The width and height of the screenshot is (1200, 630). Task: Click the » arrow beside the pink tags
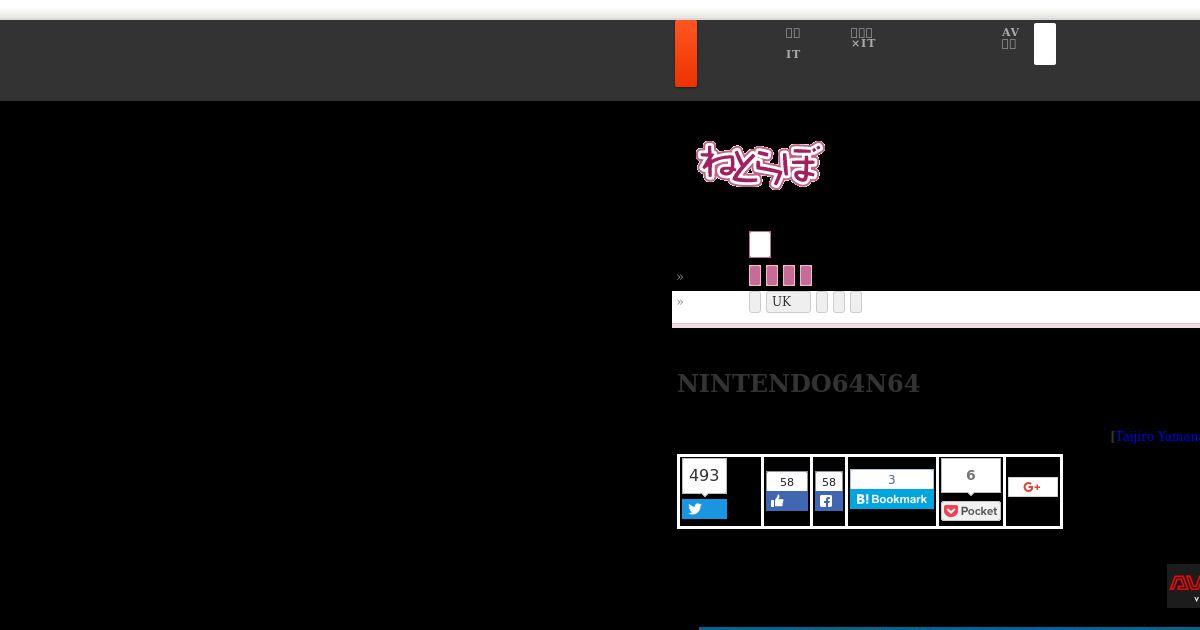click(x=680, y=277)
